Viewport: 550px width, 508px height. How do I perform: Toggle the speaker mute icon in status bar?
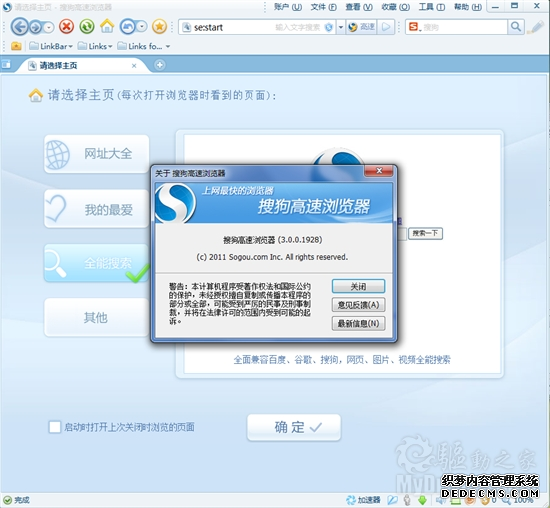[x=440, y=500]
